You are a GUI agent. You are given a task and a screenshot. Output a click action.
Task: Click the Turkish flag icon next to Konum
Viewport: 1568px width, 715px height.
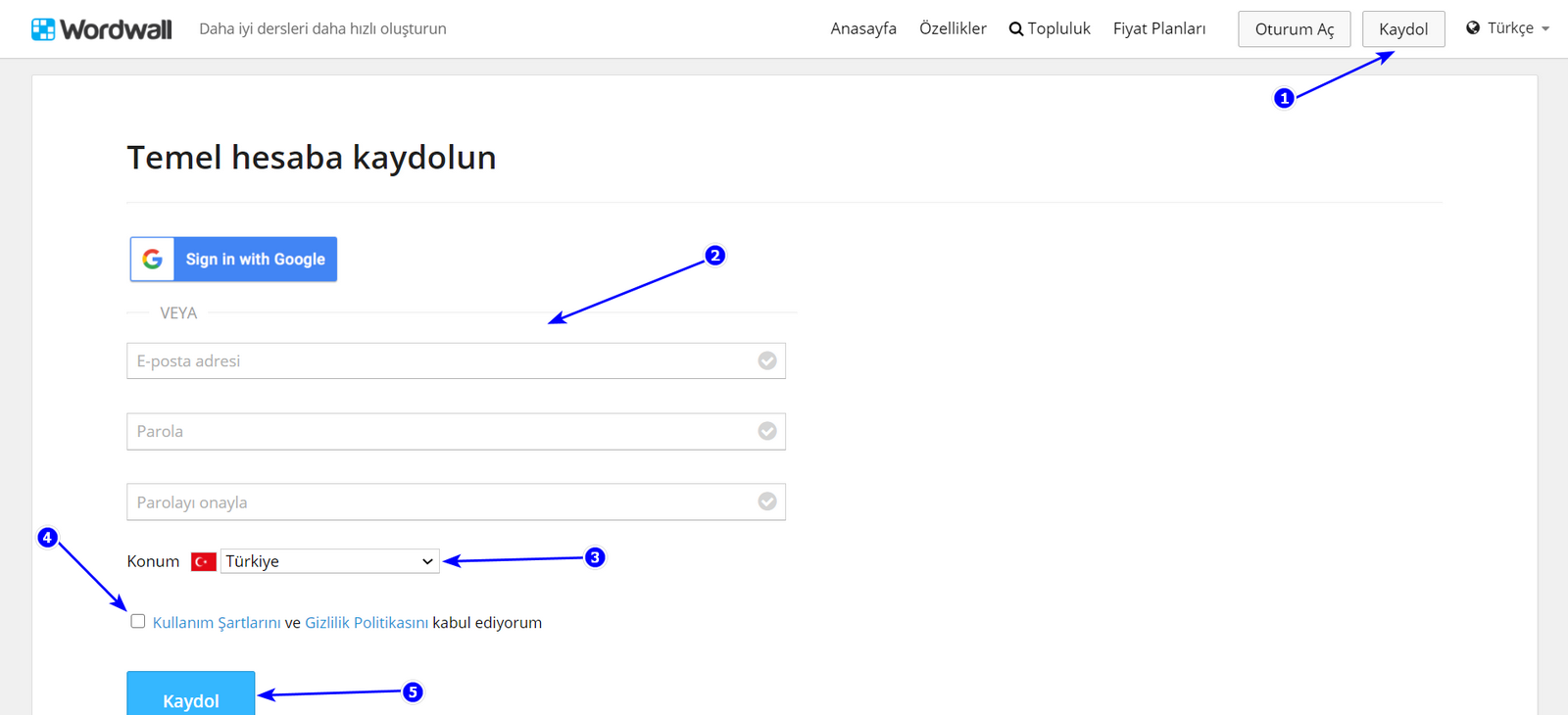[x=203, y=561]
